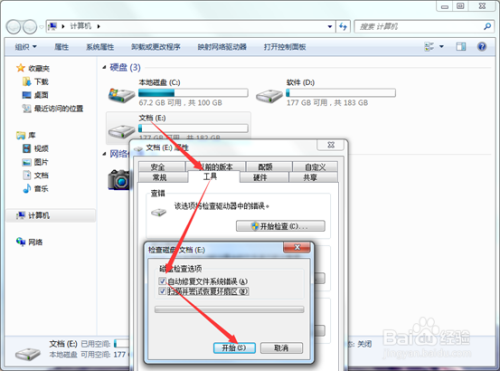
Task: Click 打开控制面板 in the toolbar
Action: point(285,47)
